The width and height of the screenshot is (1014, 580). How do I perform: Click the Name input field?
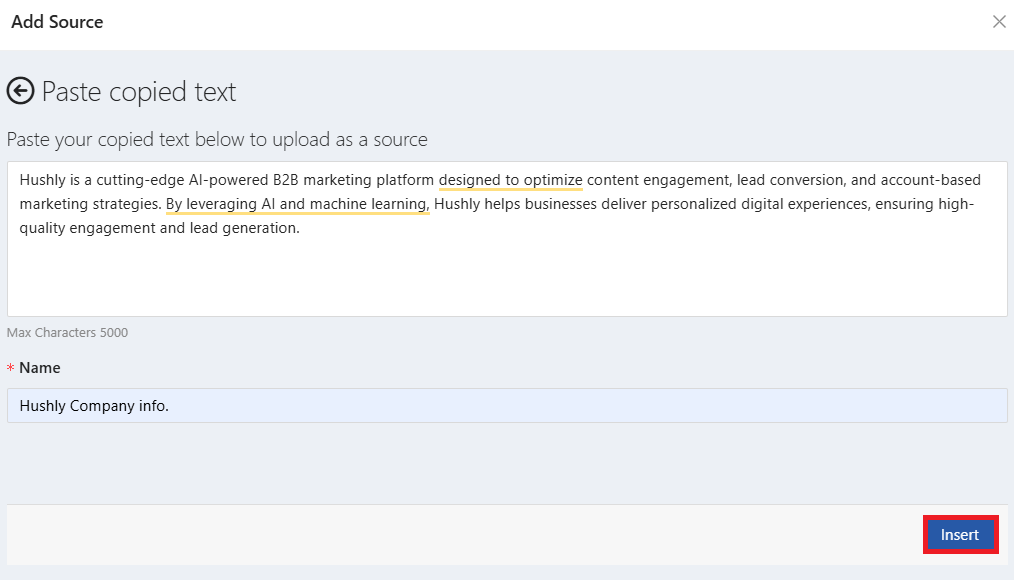[x=507, y=405]
